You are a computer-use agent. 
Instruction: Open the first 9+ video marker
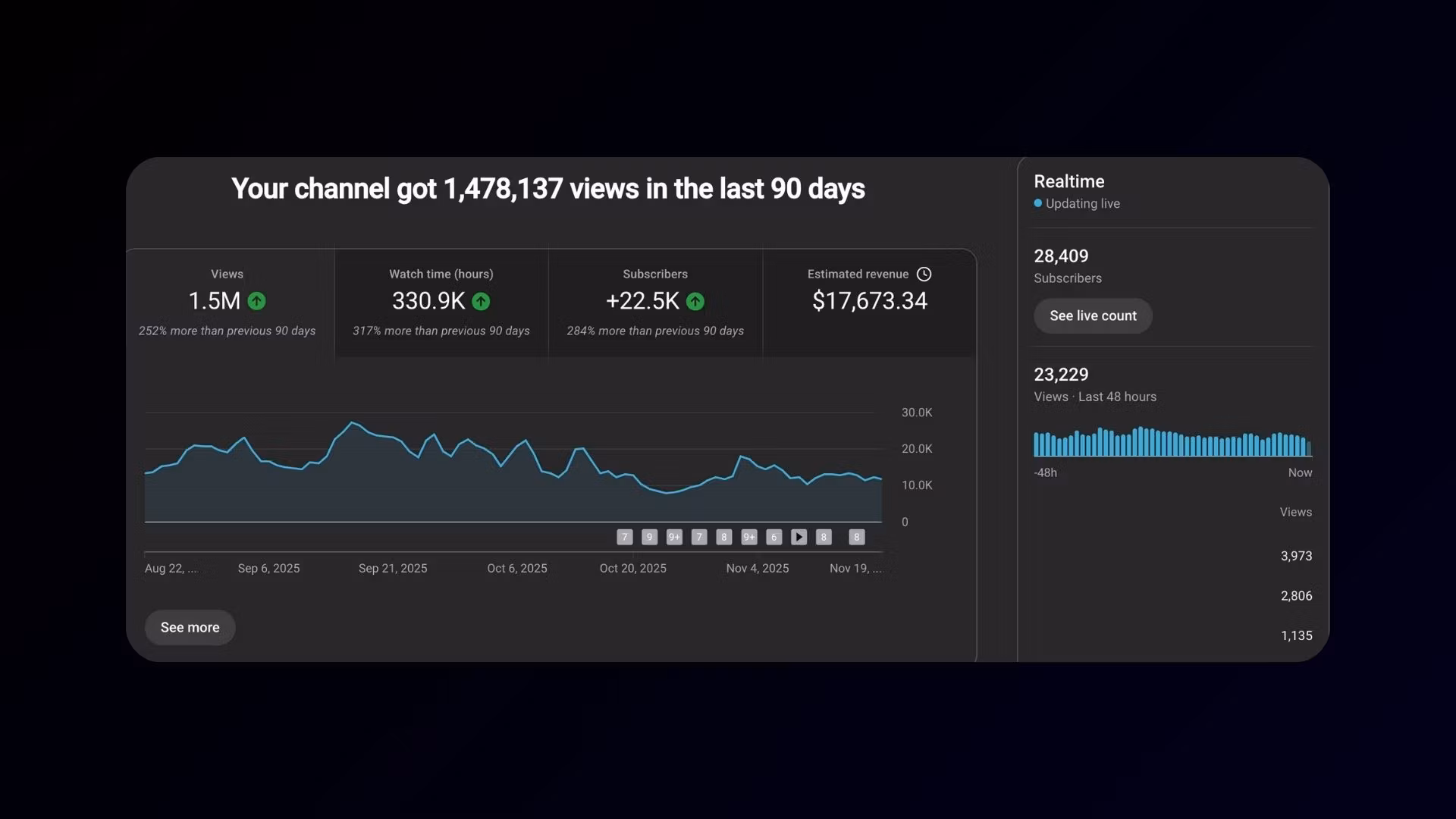674,537
